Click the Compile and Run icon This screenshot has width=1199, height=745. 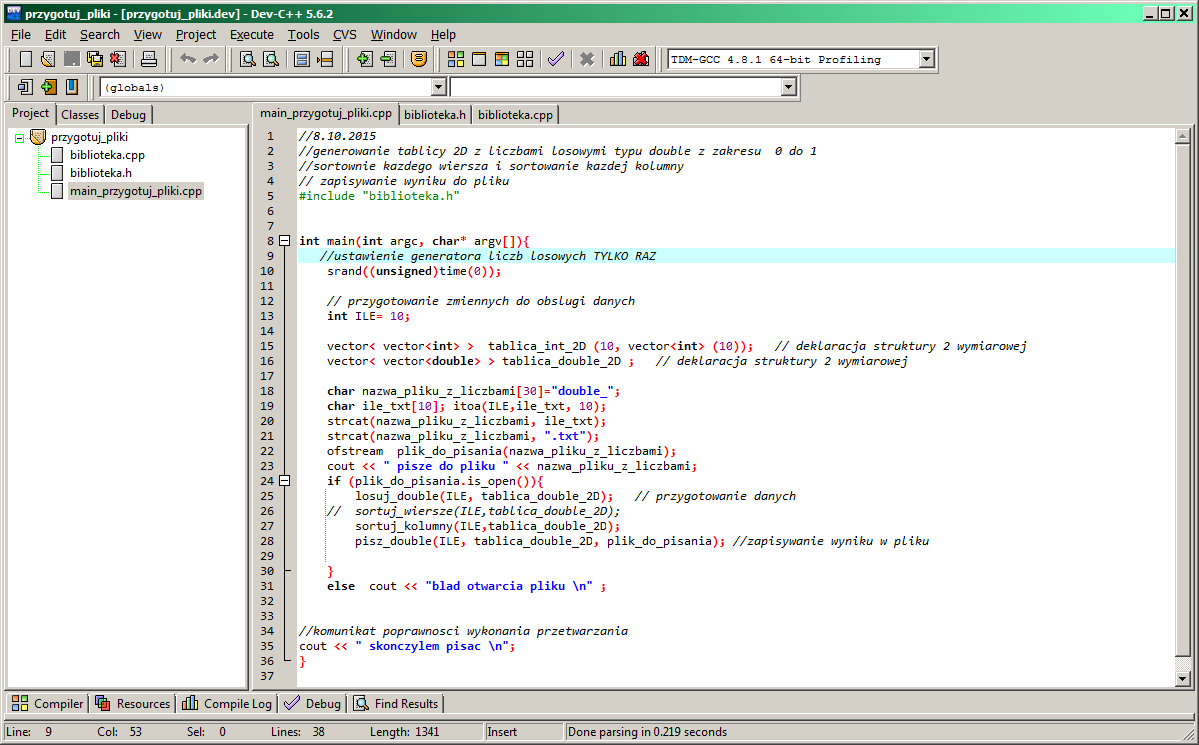[502, 59]
